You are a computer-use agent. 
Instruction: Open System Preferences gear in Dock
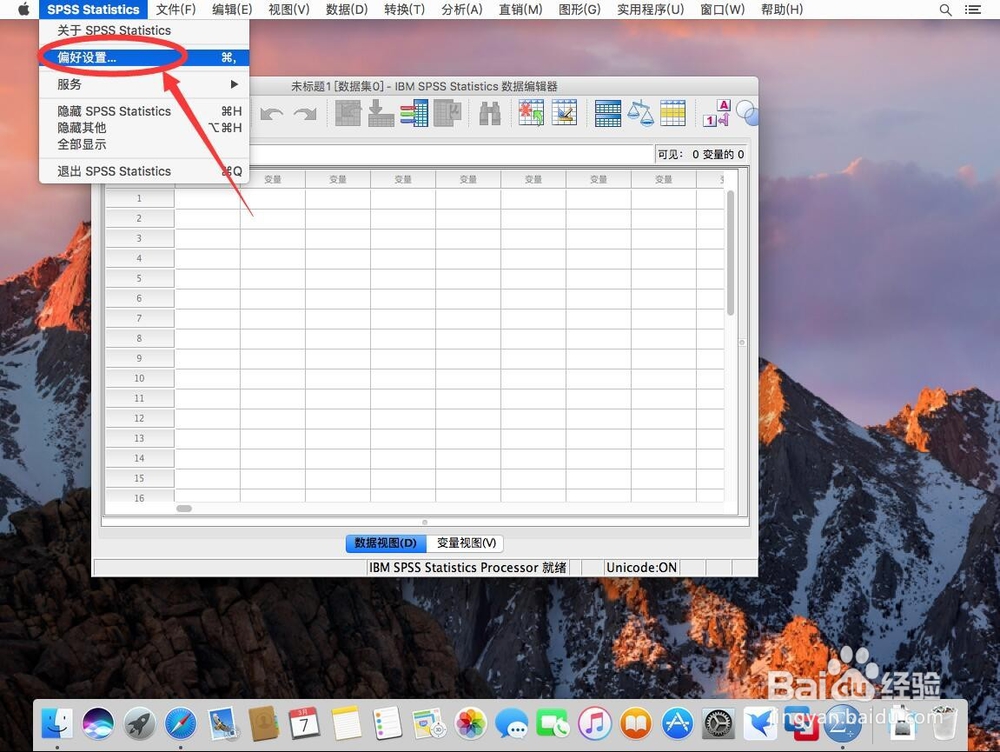719,723
